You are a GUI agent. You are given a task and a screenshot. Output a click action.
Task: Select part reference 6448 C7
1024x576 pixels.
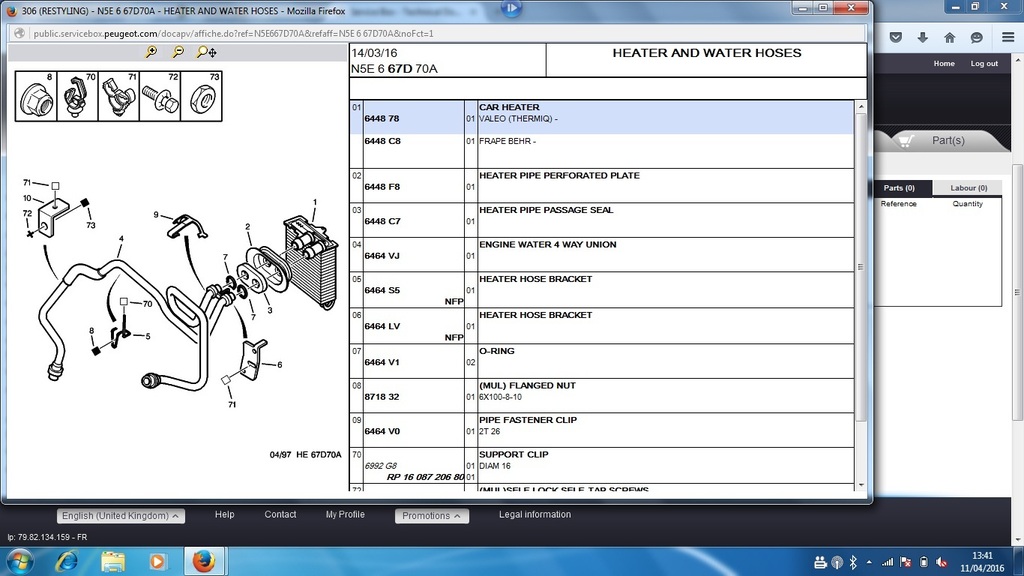click(x=382, y=221)
